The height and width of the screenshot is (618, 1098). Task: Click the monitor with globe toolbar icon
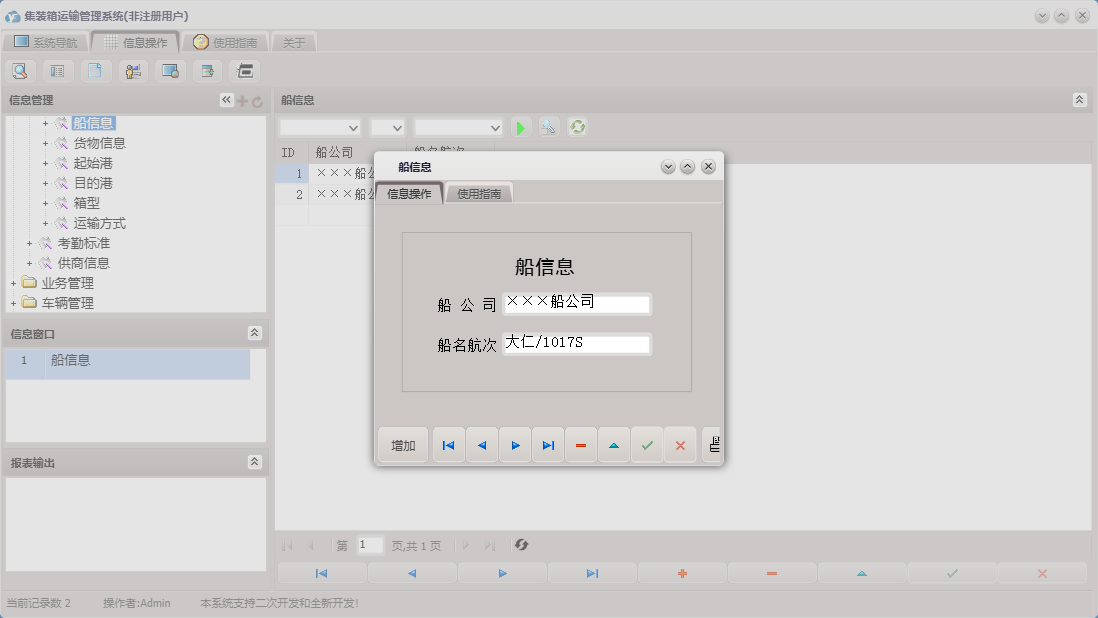[170, 70]
